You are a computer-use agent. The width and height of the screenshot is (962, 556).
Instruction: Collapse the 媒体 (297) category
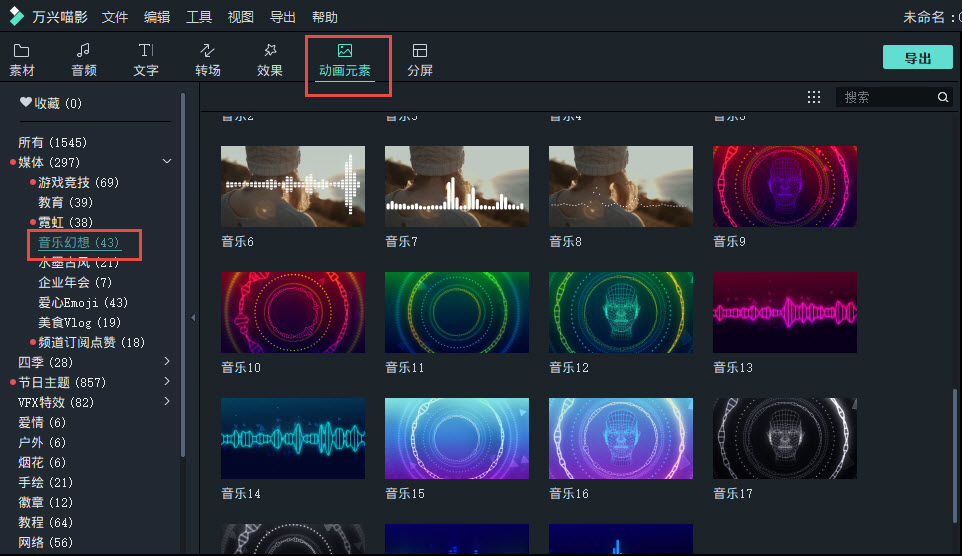[x=166, y=161]
